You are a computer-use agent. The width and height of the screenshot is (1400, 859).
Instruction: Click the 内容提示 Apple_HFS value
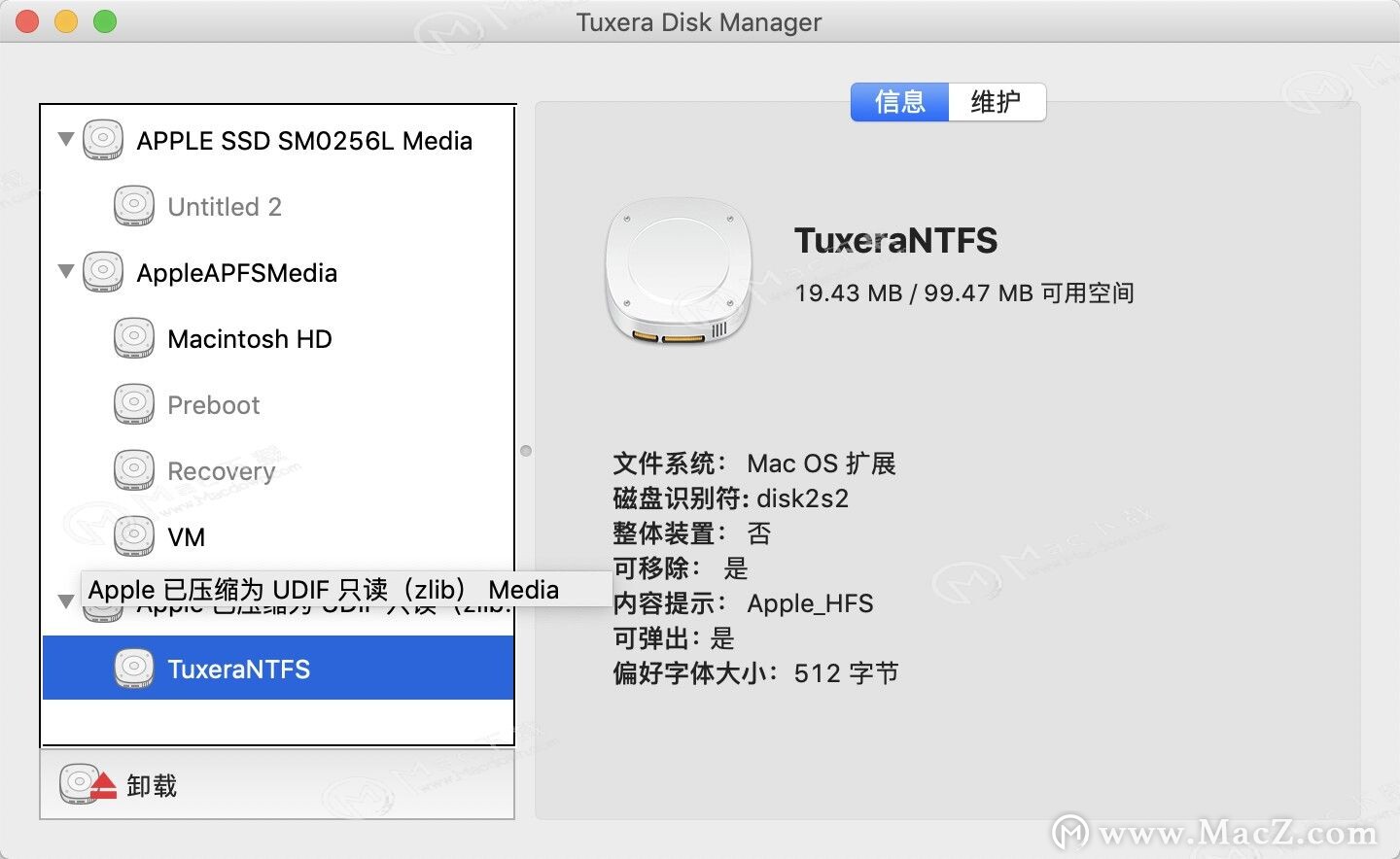[810, 603]
